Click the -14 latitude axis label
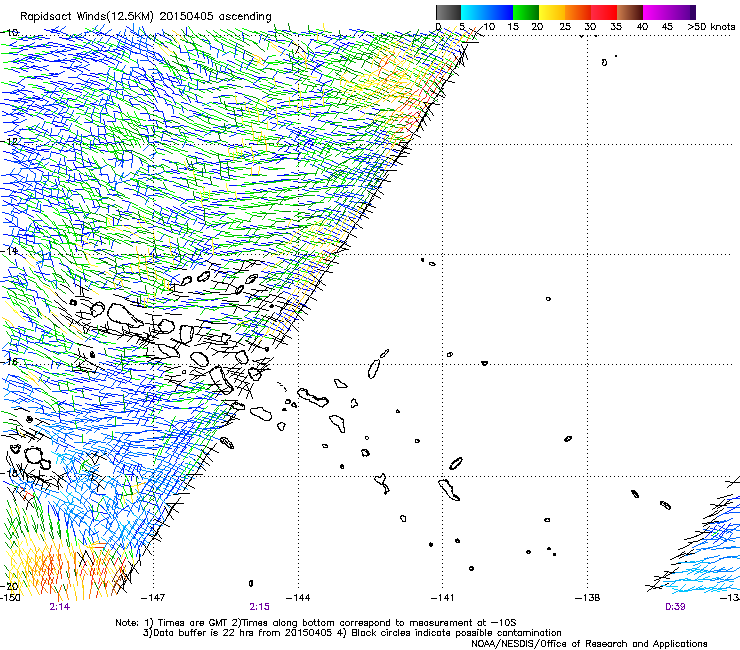The width and height of the screenshot is (740, 650). coord(9,251)
